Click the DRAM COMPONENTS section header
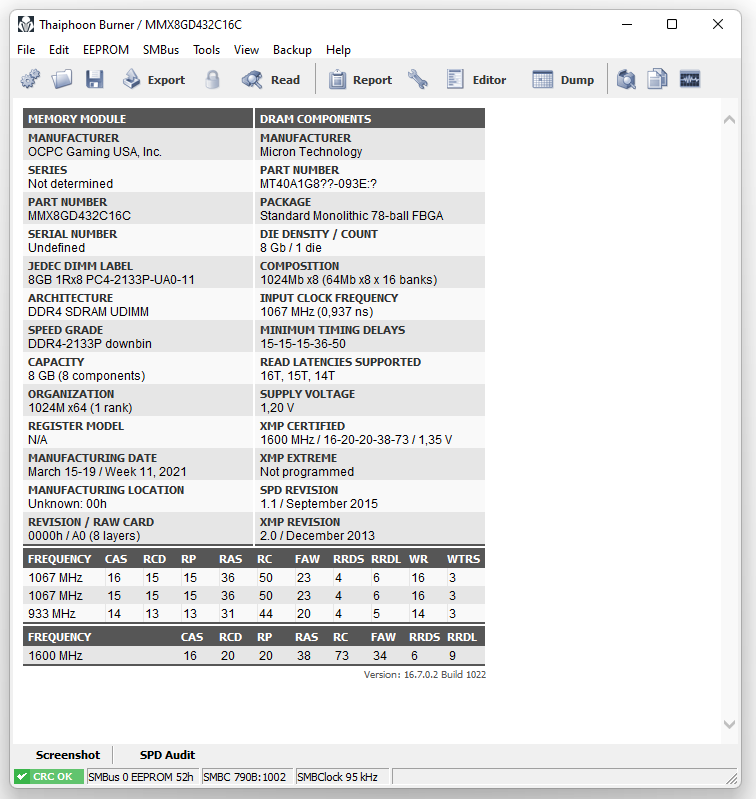 click(x=370, y=118)
